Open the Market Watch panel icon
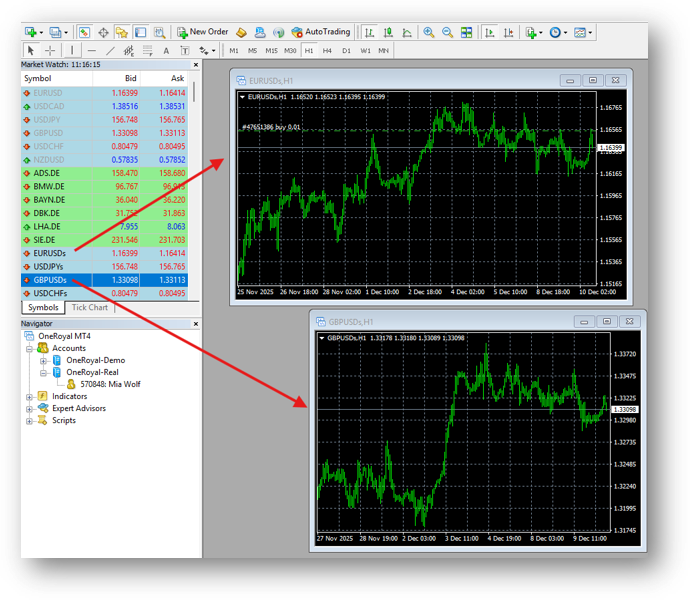This screenshot has height=600, width=690. [x=84, y=32]
